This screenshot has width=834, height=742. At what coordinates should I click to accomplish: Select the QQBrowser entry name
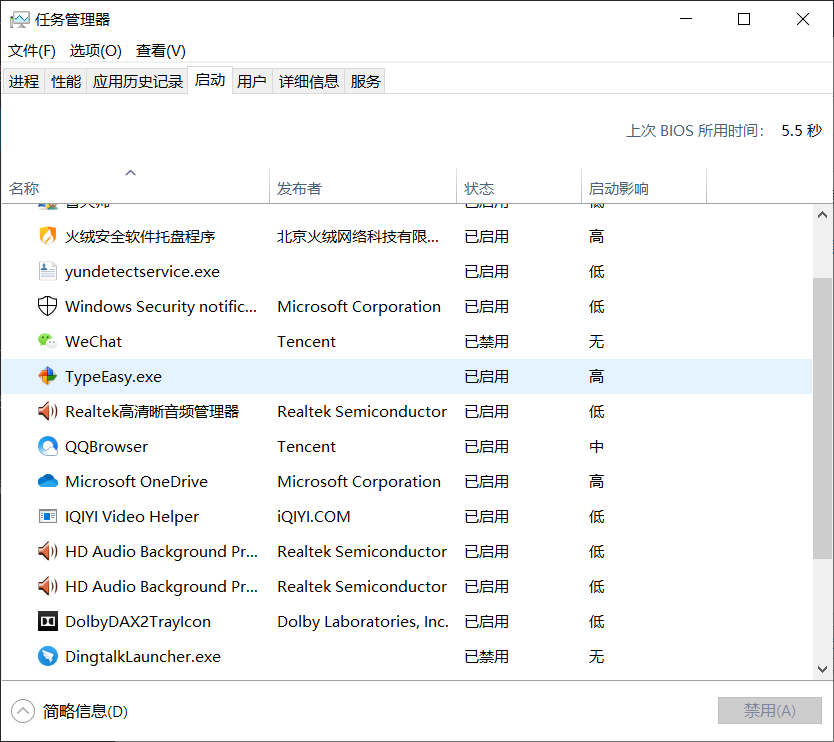pyautogui.click(x=106, y=446)
